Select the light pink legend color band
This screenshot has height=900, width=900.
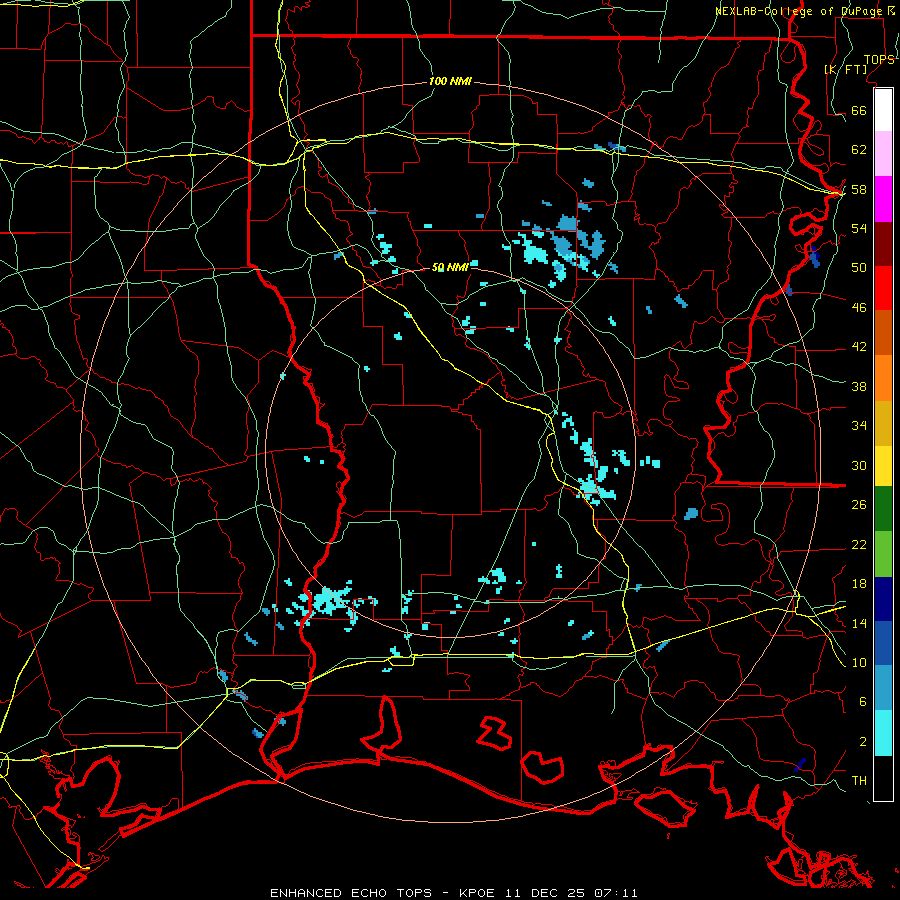883,153
